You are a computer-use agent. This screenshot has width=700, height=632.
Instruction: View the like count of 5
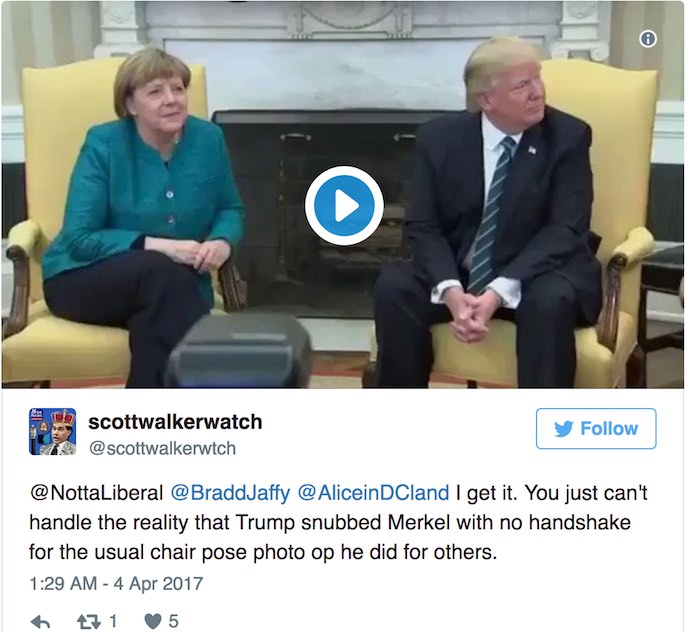tap(173, 621)
